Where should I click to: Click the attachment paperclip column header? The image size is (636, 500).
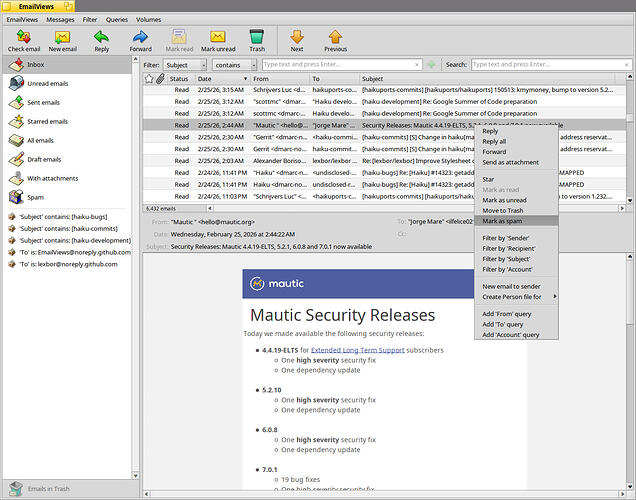coord(161,79)
